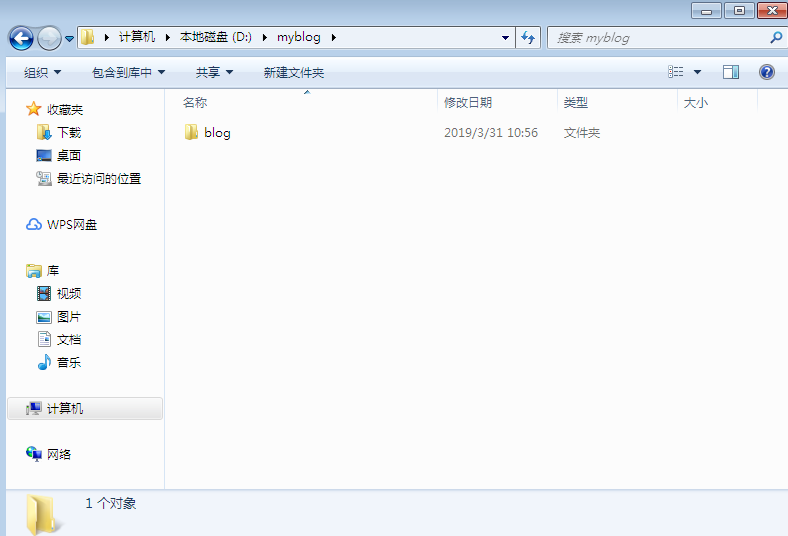Go back with the Back arrow button
This screenshot has width=788, height=536.
coord(21,38)
